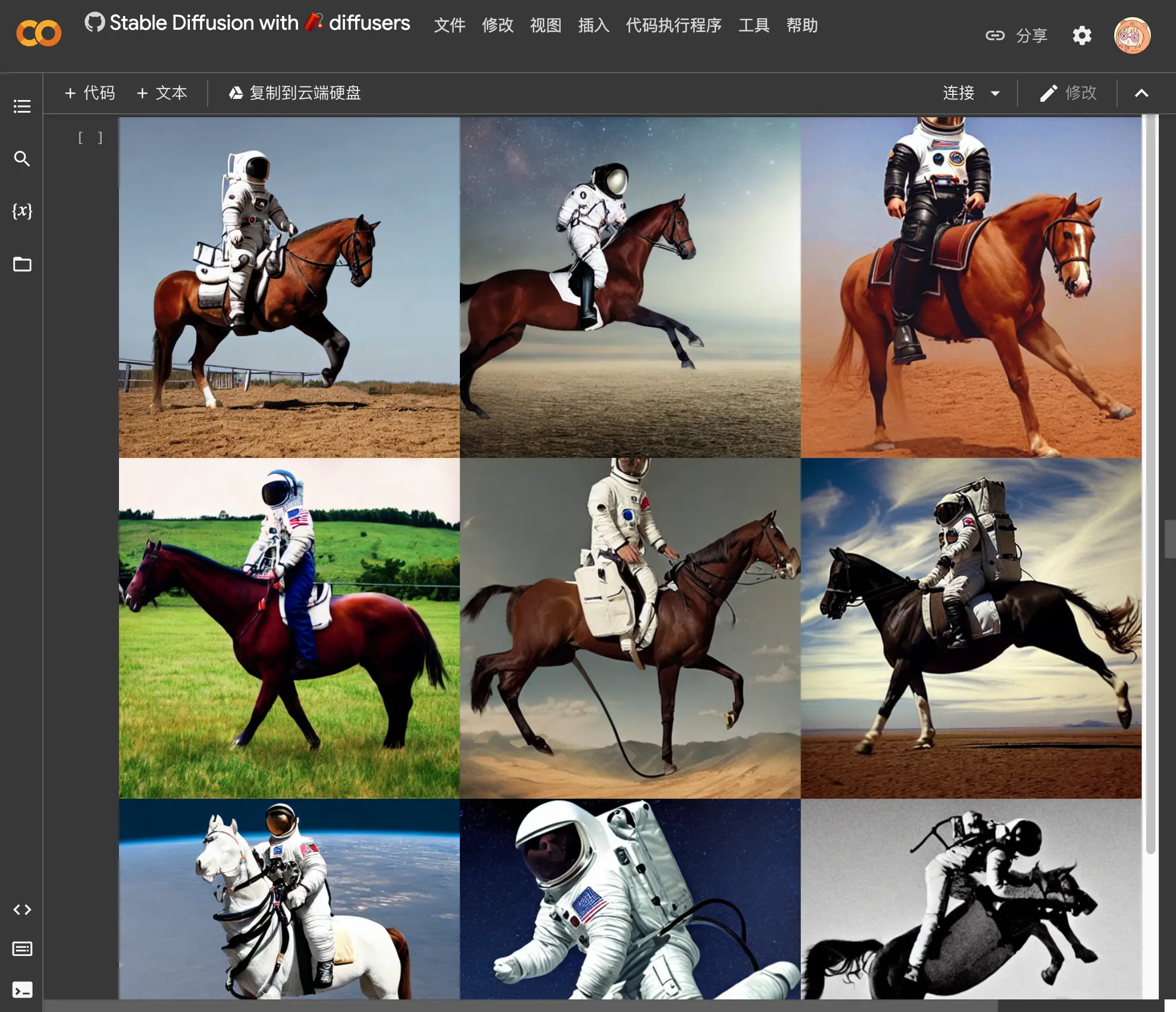Open the user account avatar
1176x1012 pixels.
pyautogui.click(x=1131, y=35)
